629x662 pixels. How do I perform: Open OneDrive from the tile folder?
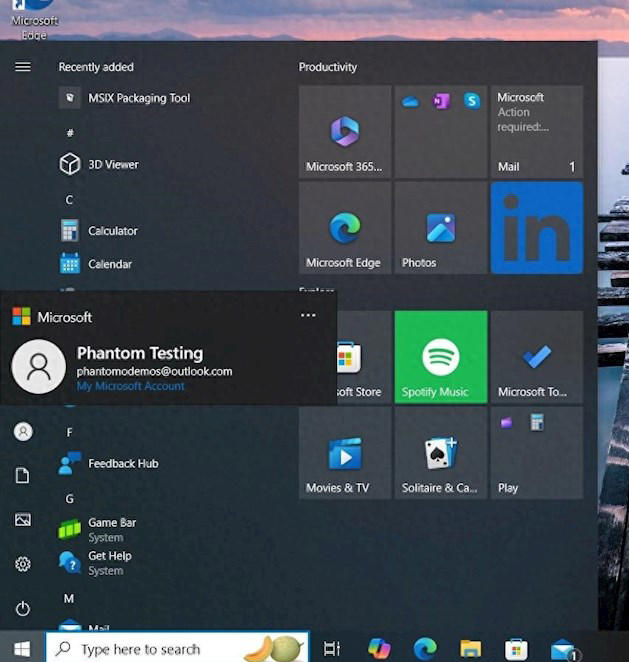click(x=411, y=101)
